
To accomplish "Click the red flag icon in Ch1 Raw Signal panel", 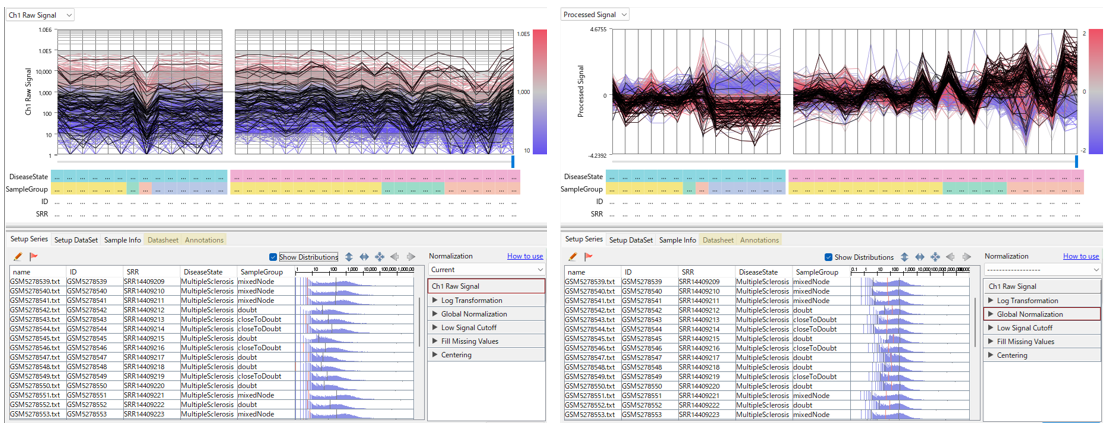I will (33, 257).
